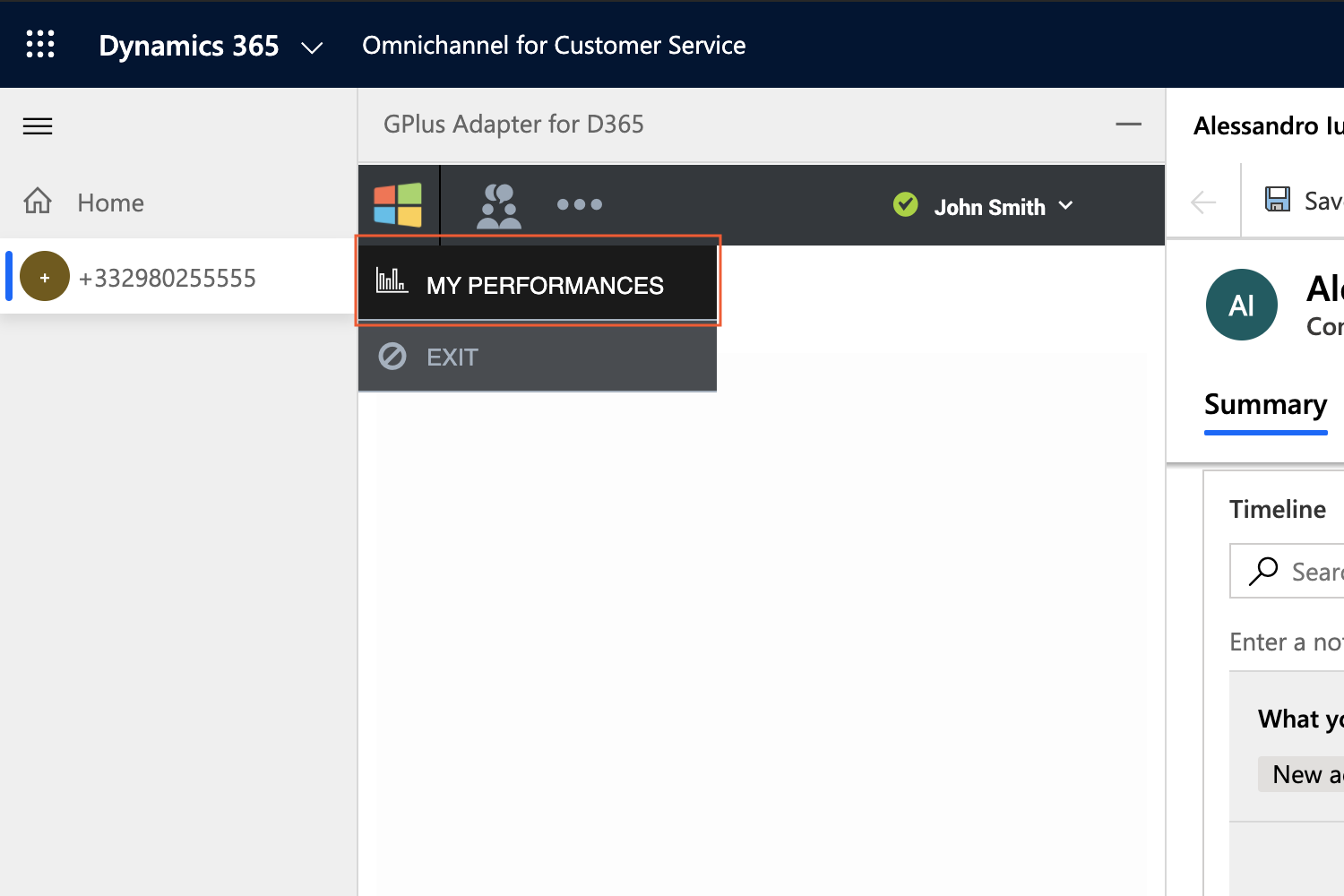Click the back arrow in the record toolbar
The height and width of the screenshot is (896, 1344).
(x=1203, y=202)
